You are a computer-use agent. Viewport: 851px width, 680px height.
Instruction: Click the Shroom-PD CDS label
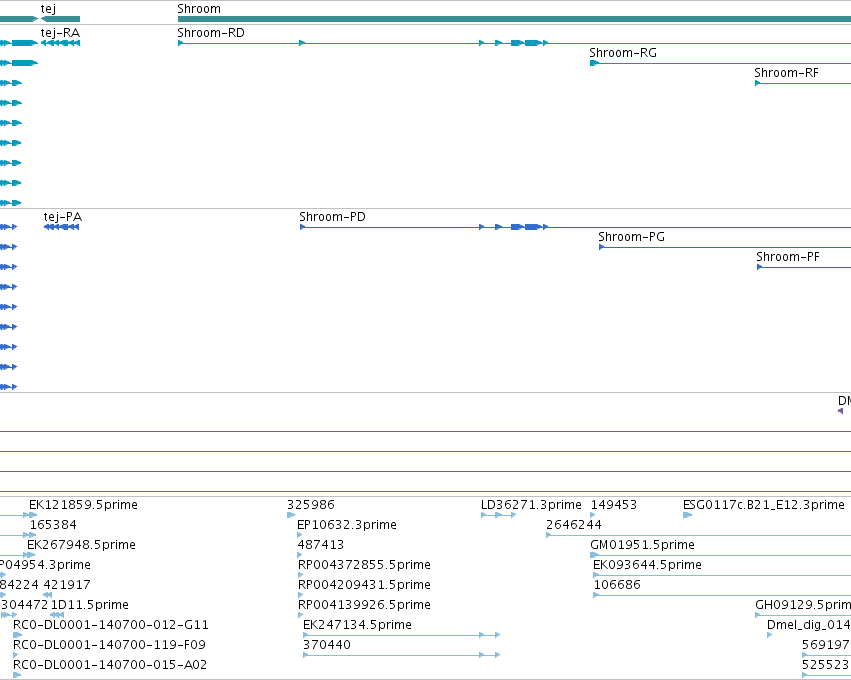pyautogui.click(x=332, y=217)
